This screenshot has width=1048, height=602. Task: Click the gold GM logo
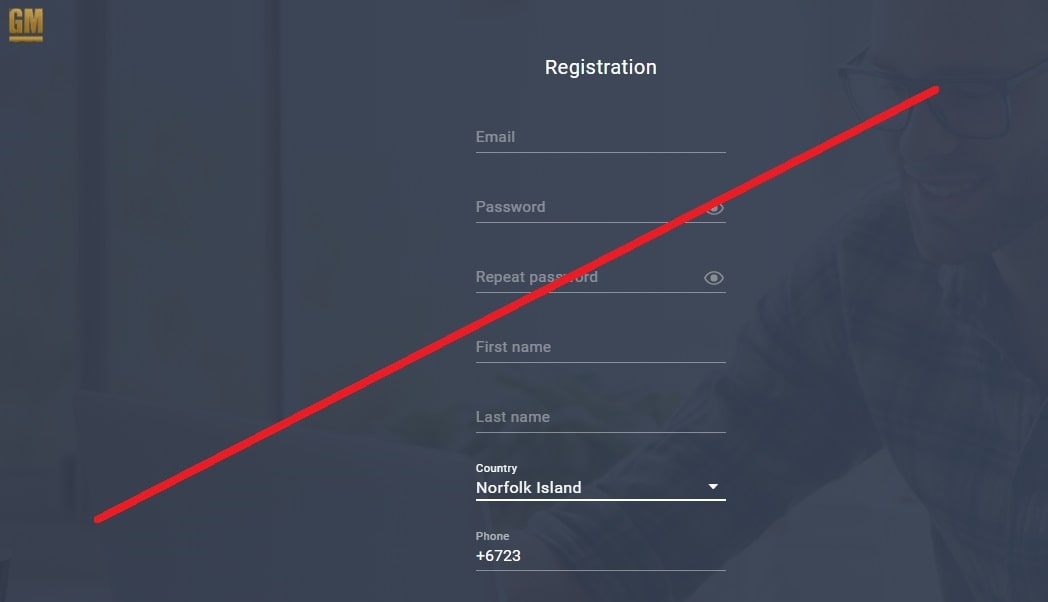[x=26, y=25]
